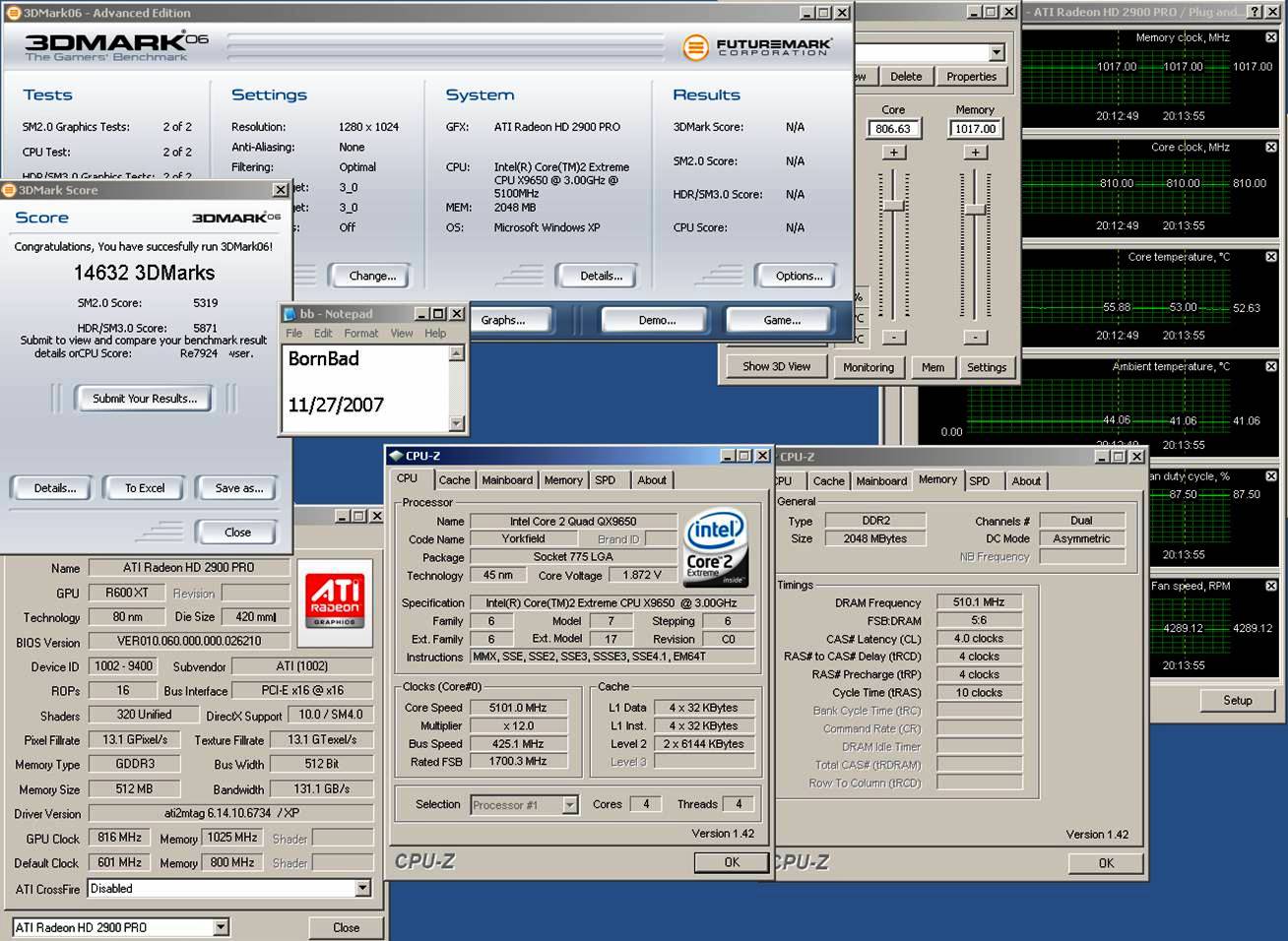Click the Mem button

933,367
